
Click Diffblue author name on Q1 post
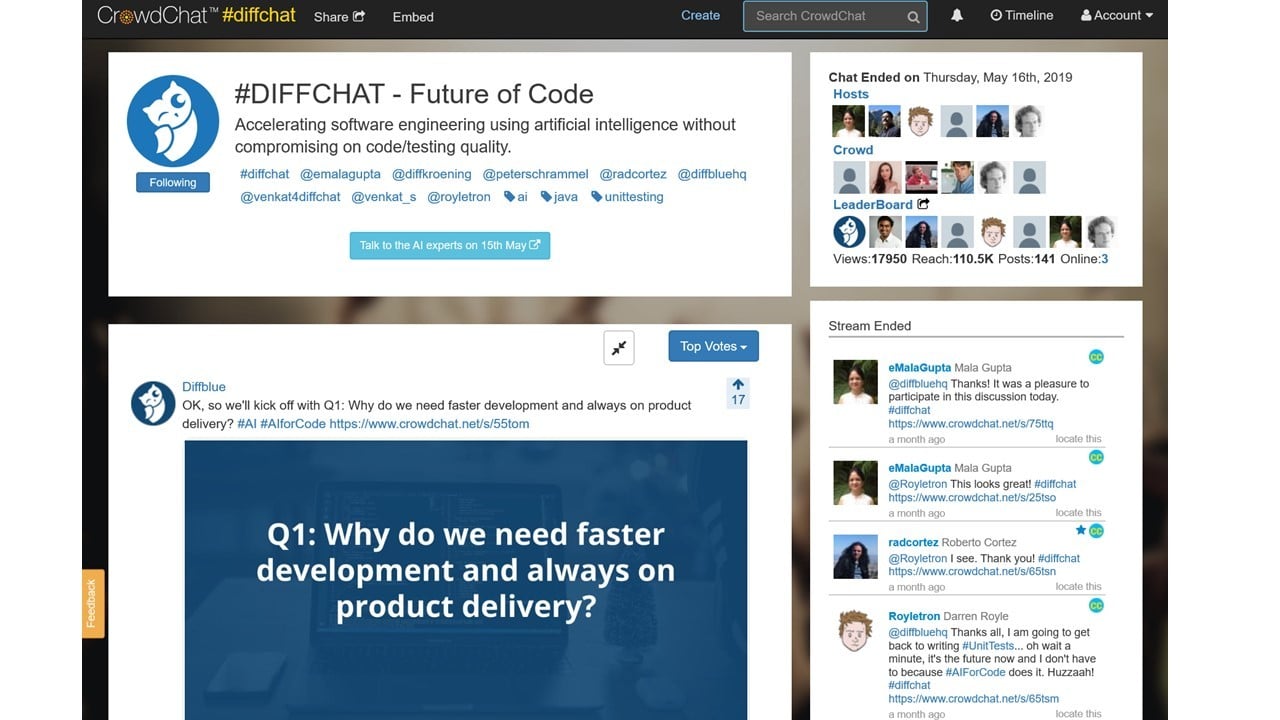[204, 387]
